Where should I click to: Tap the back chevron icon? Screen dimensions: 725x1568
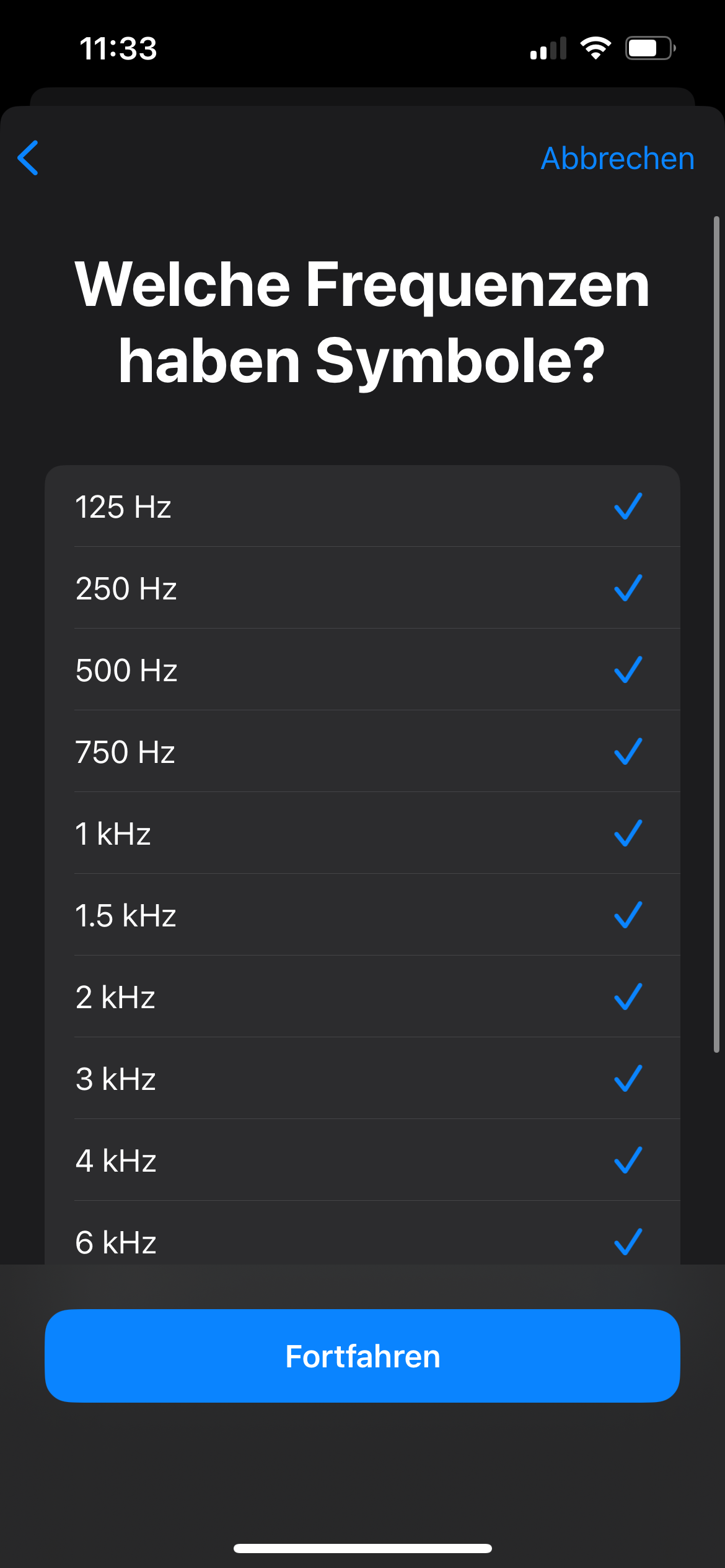coord(29,158)
